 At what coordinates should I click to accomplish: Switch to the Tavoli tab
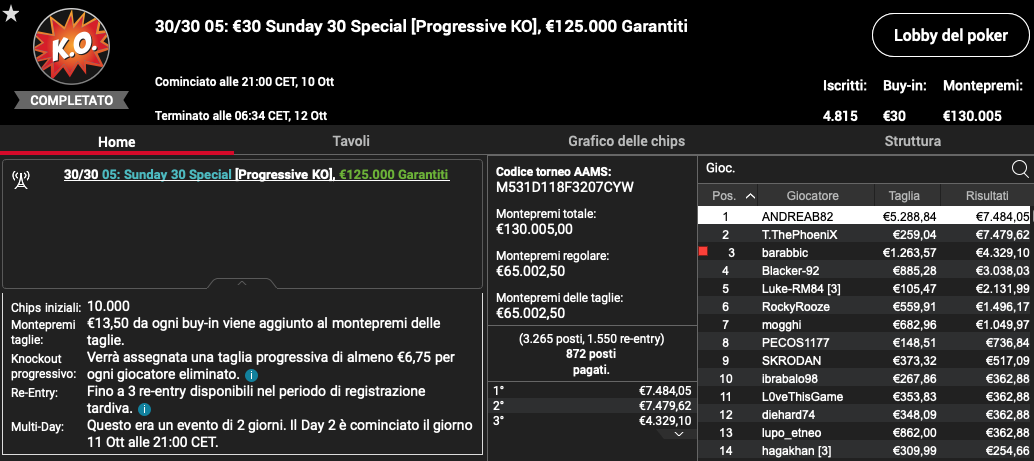[x=351, y=141]
